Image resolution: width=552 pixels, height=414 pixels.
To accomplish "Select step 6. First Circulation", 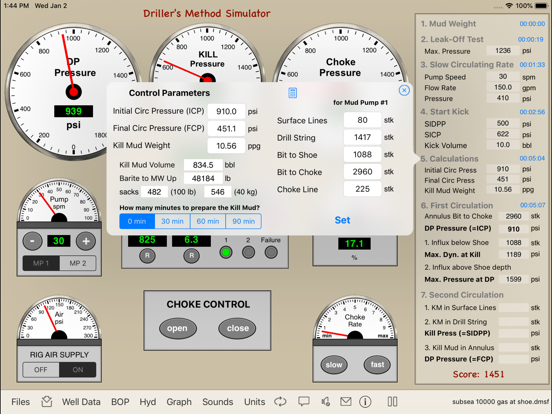I will click(457, 205).
